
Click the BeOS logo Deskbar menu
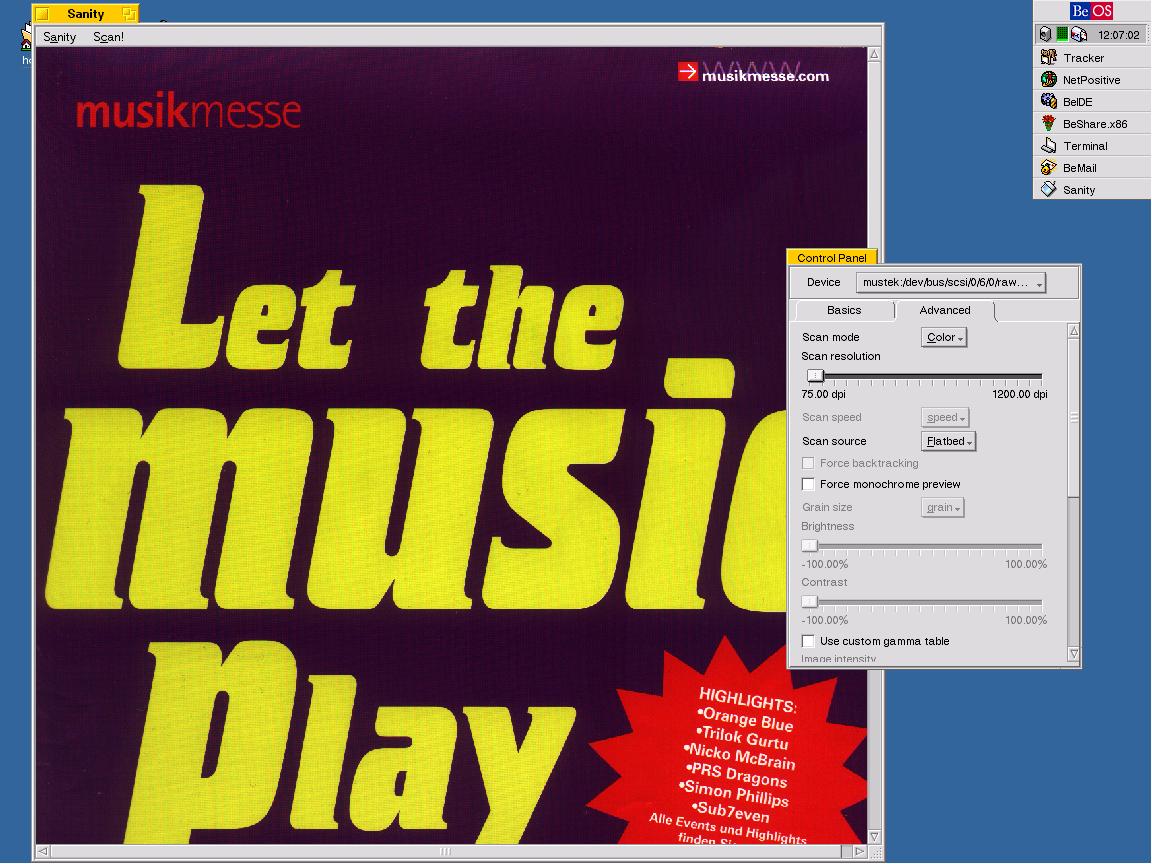[1091, 11]
